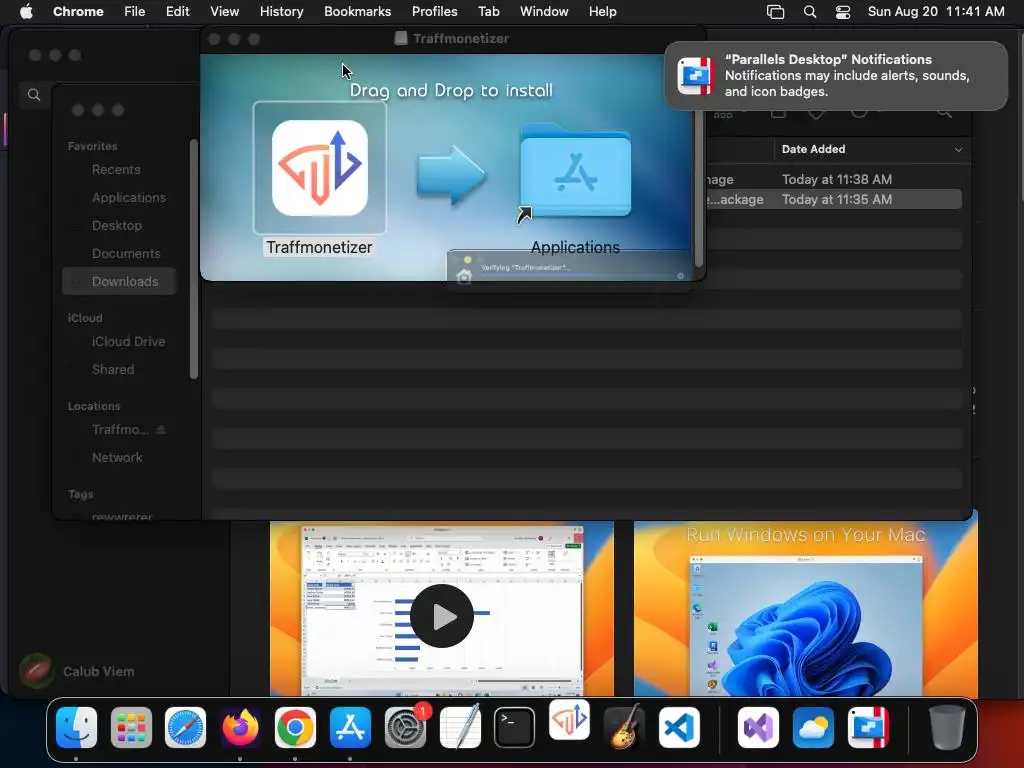Launch Safari from the dock
Viewport: 1024px width, 768px height.
185,727
